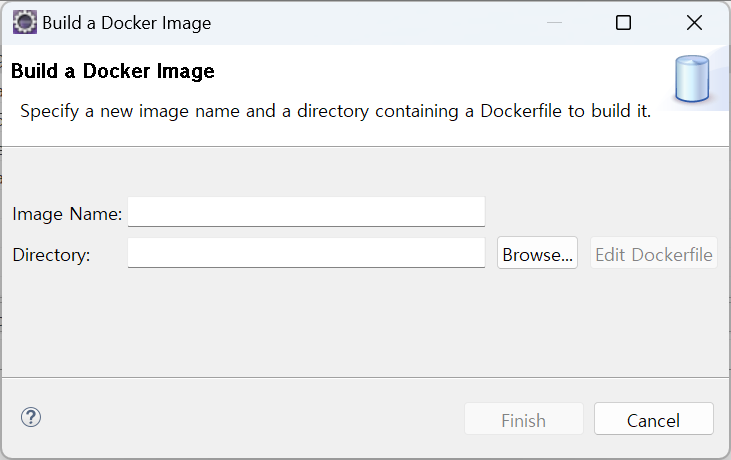Click the separator line above the Image Name field
Screen dimensions: 731x460
365,147
